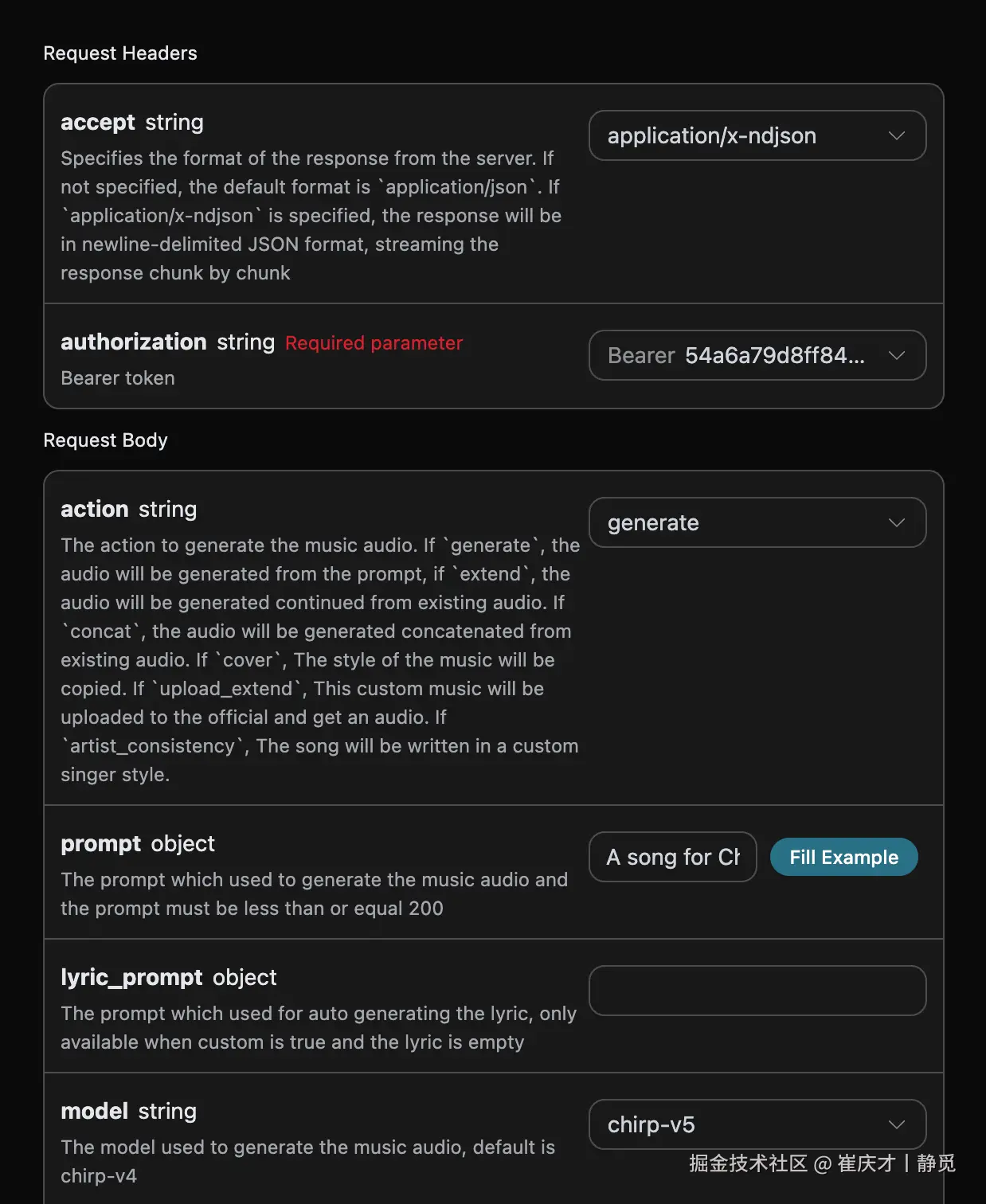Click the chevron arrow beside the Bearer token
The height and width of the screenshot is (1204, 986).
pyautogui.click(x=897, y=356)
